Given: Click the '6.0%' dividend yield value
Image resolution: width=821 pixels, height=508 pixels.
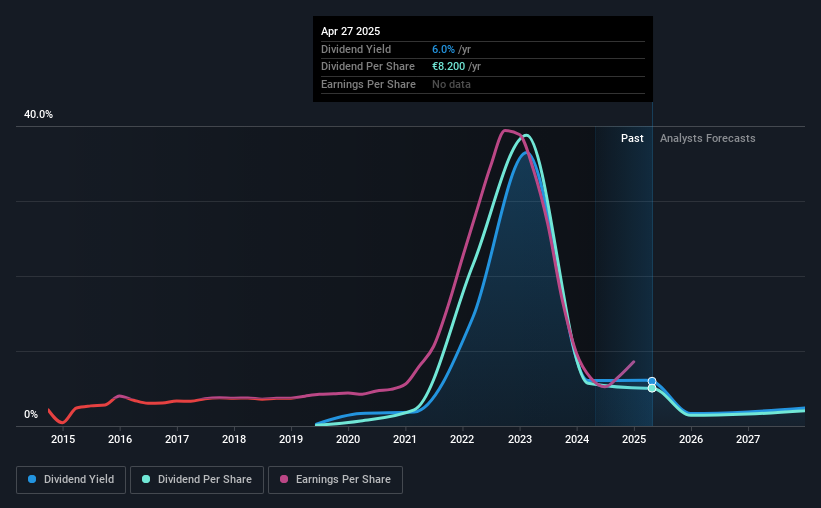Looking at the screenshot, I should click(443, 49).
